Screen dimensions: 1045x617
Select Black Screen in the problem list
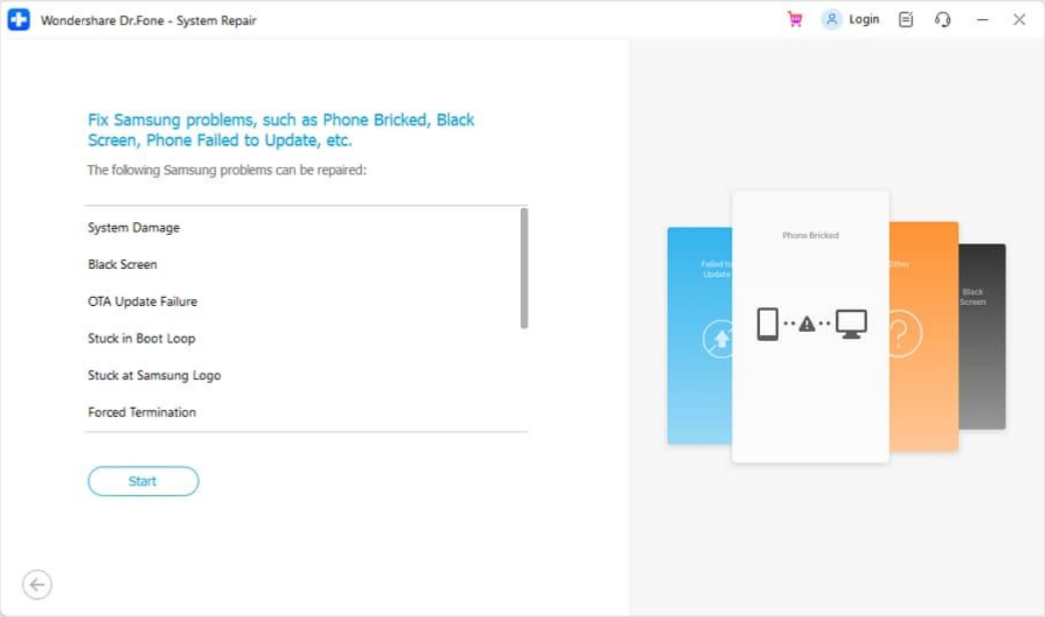[122, 265]
